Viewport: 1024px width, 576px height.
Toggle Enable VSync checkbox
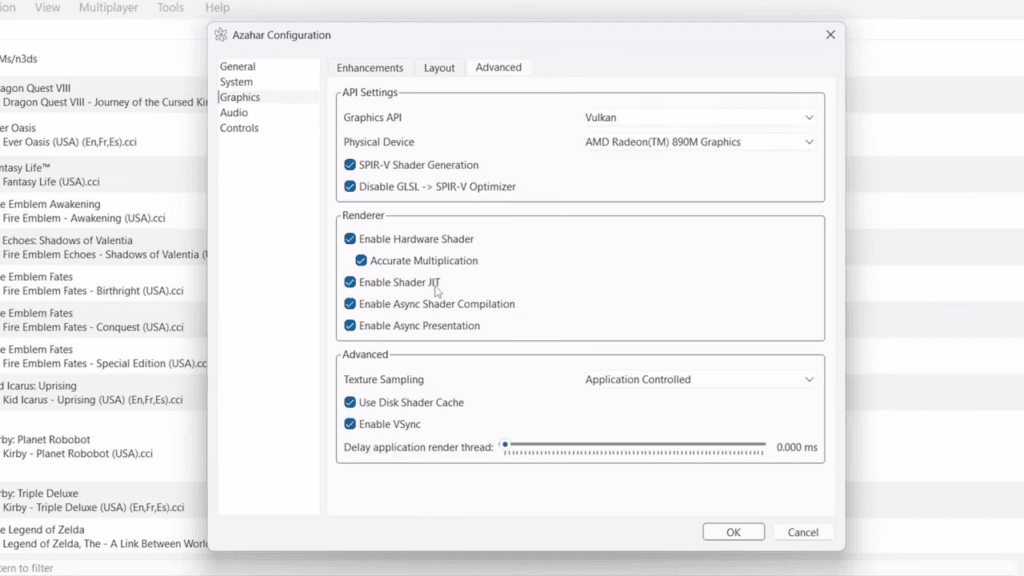click(x=350, y=424)
